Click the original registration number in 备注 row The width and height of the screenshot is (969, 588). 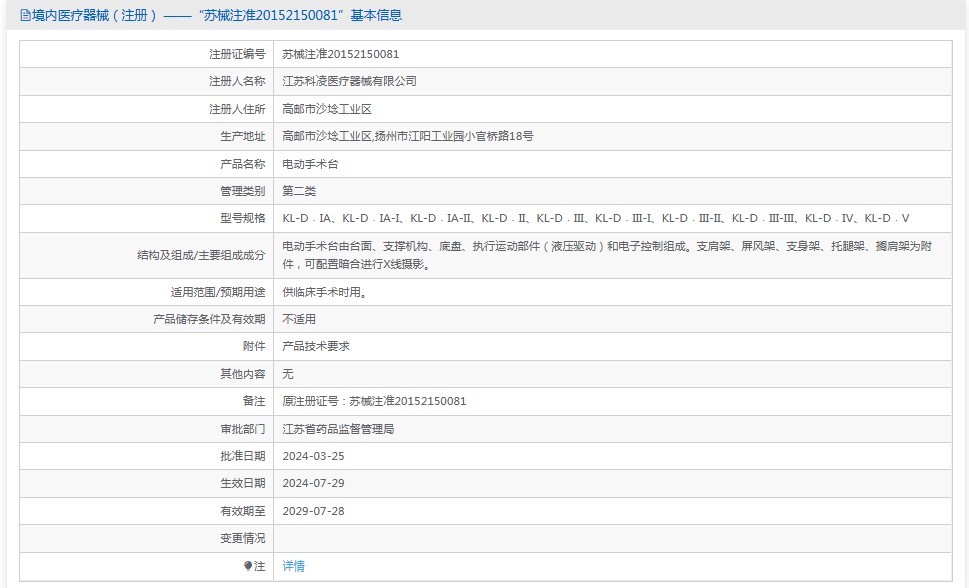point(374,401)
